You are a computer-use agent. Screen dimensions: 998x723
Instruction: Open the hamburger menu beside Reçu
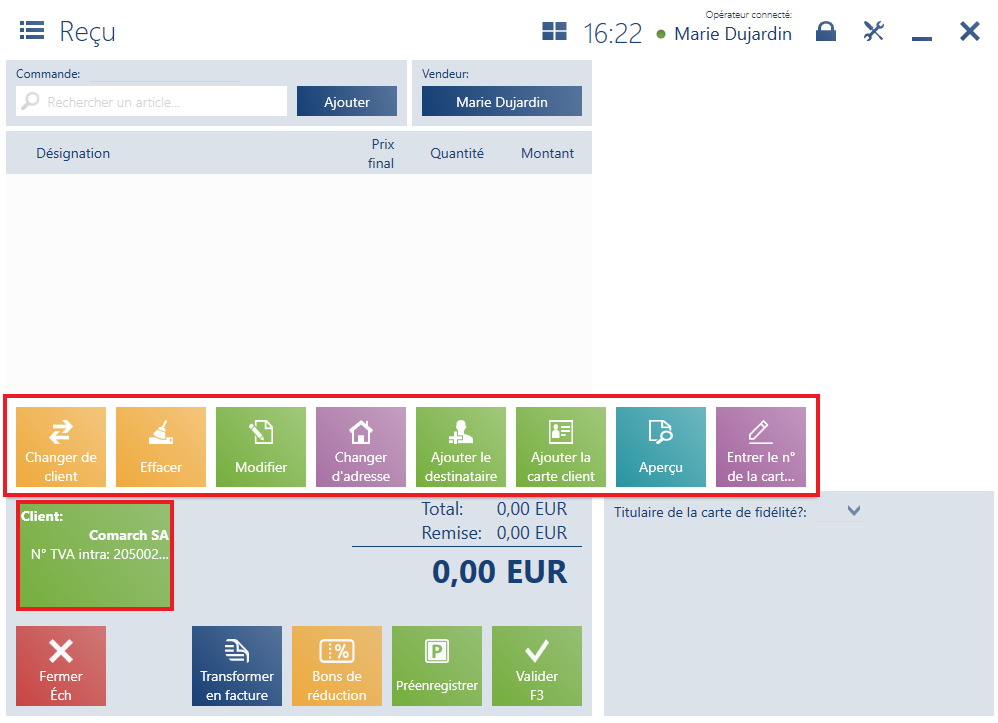point(32,30)
